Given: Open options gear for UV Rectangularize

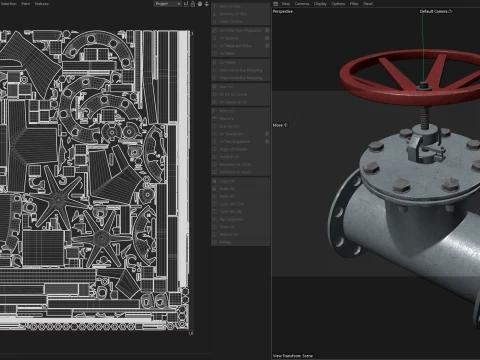Looking at the screenshot, I should pos(267,141).
